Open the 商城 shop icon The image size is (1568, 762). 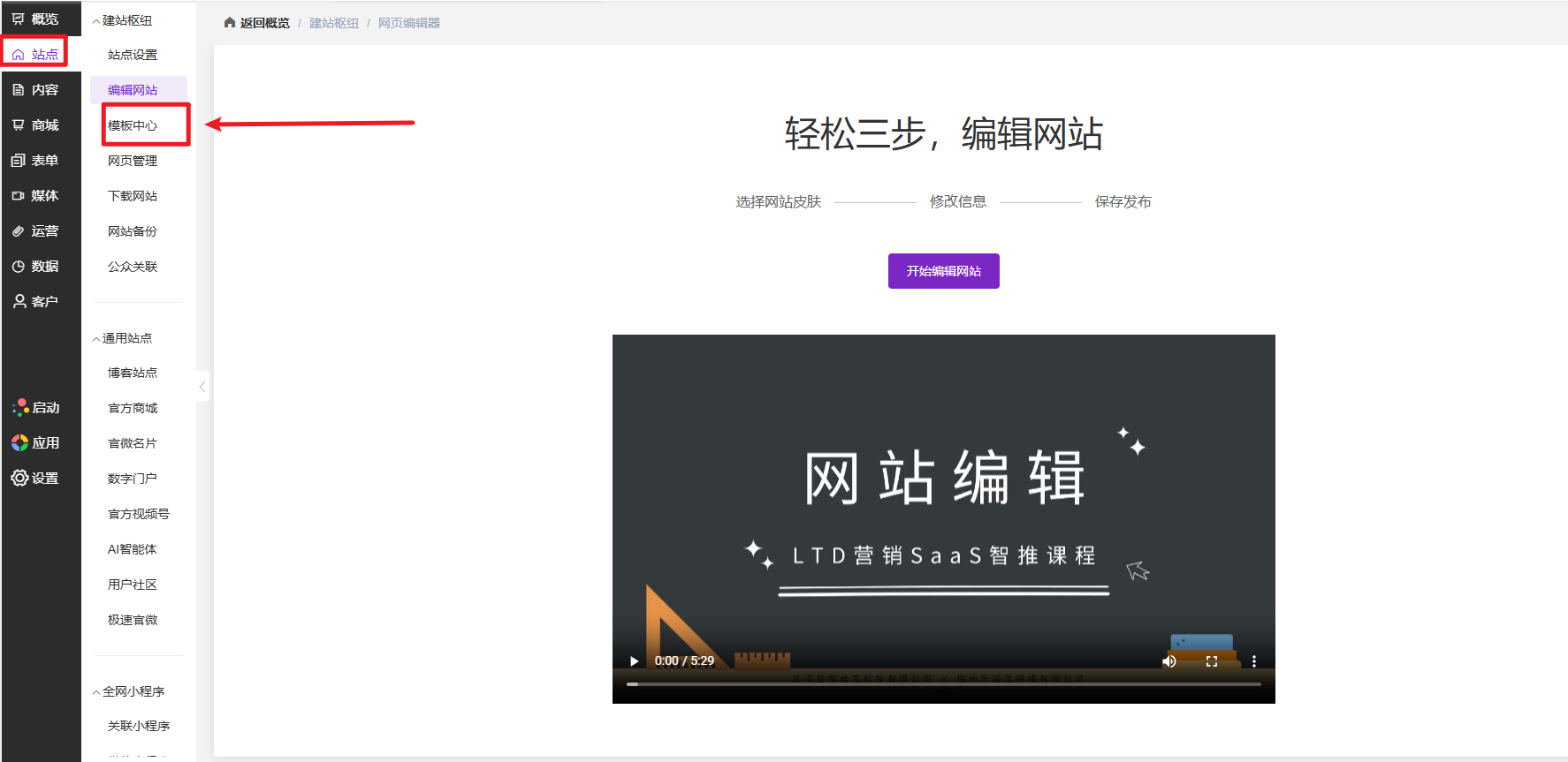pyautogui.click(x=18, y=125)
